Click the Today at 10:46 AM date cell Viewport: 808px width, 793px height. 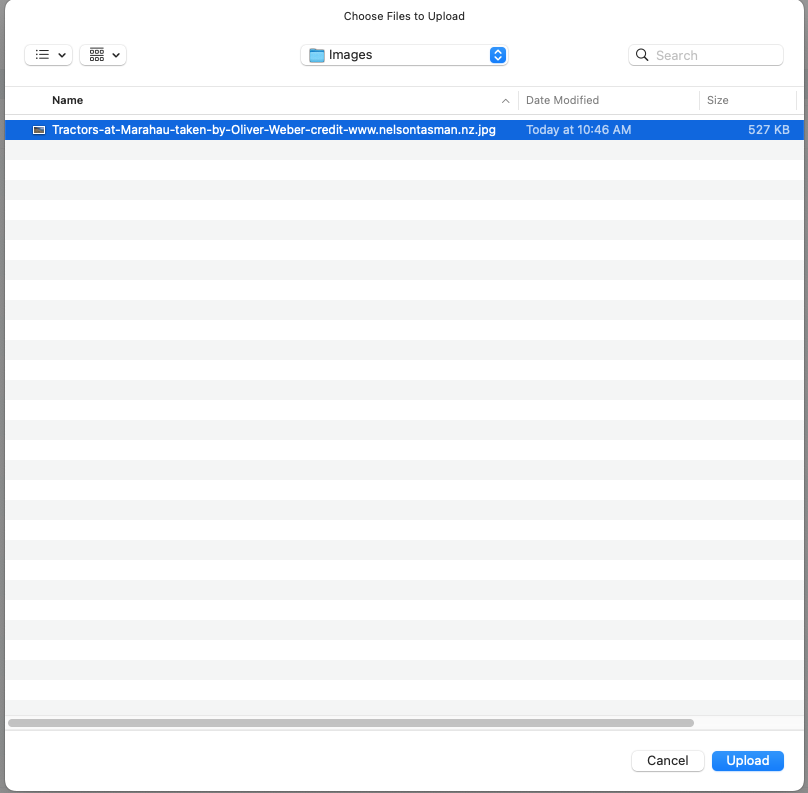click(x=578, y=130)
